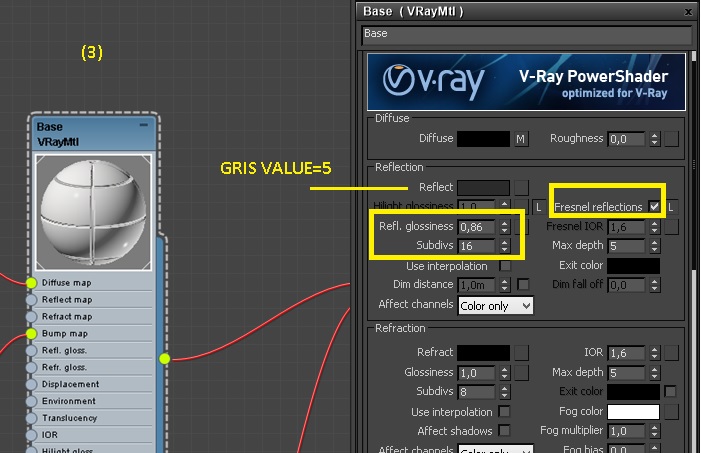
Task: Pick the Refract color swatch
Action: pos(483,352)
